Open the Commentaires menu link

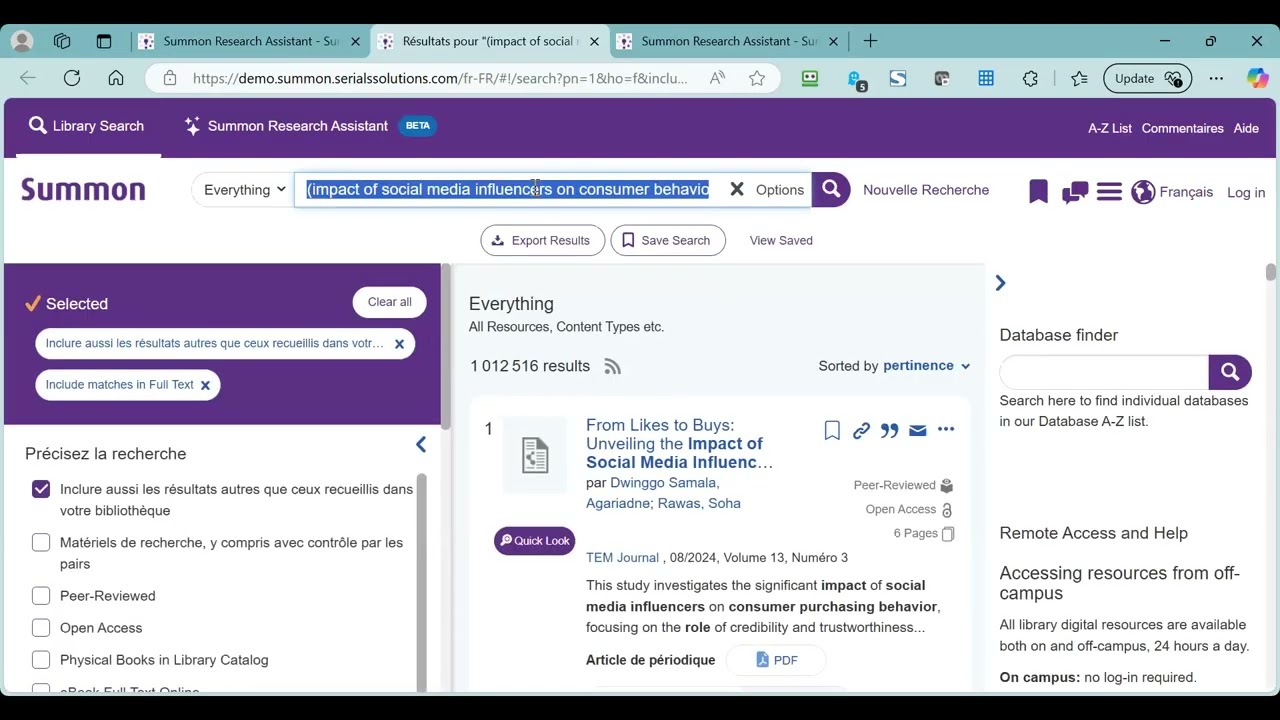click(1183, 128)
